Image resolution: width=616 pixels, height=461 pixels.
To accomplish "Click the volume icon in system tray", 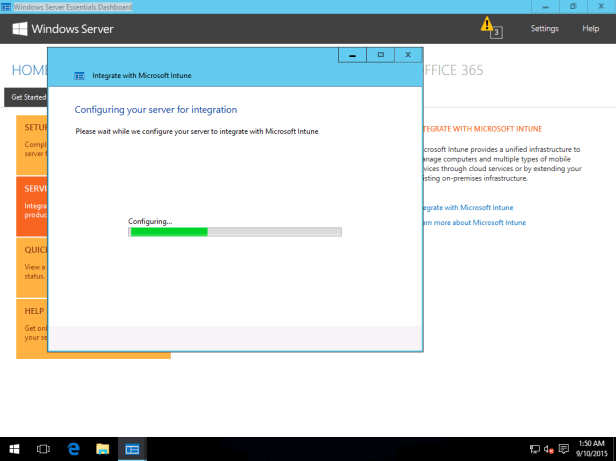I will pyautogui.click(x=549, y=450).
